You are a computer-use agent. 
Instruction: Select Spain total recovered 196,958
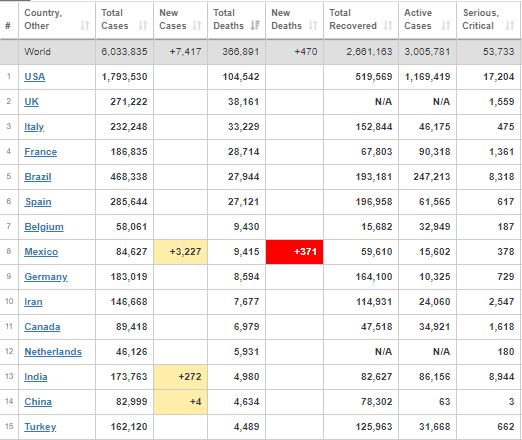[x=374, y=202]
